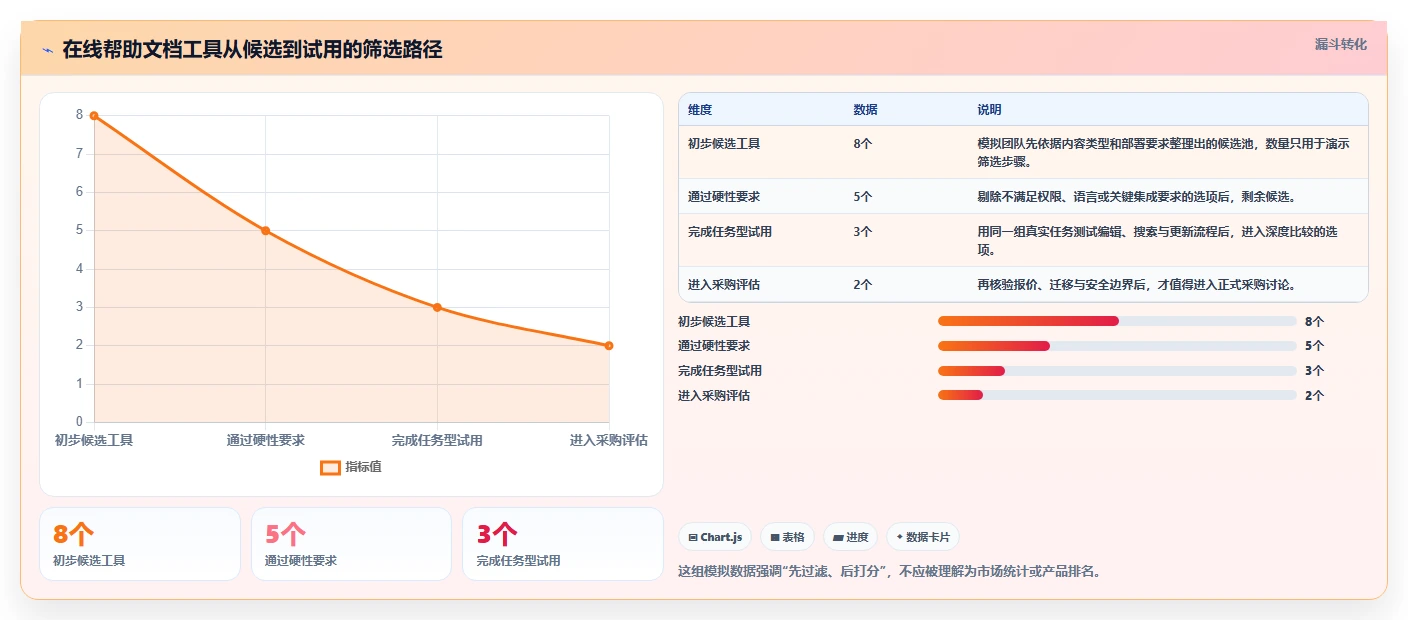
Task: Click the 进入采购评估 progress bar
Action: click(x=1117, y=395)
